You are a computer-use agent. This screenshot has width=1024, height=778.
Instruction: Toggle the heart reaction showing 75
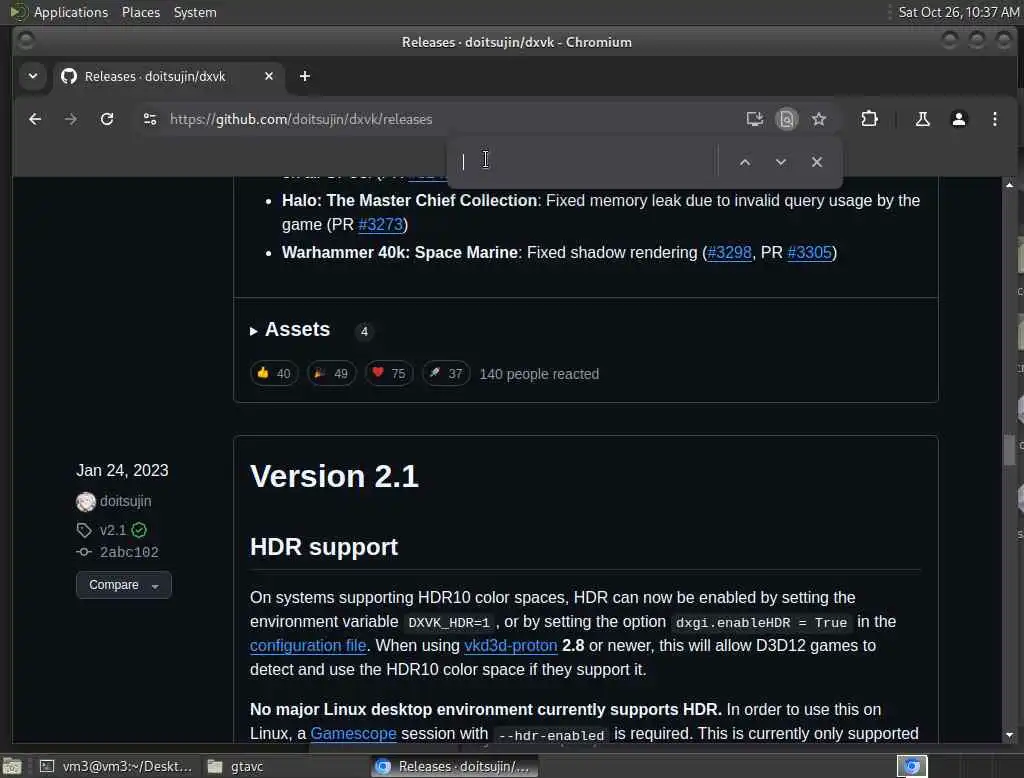[x=389, y=374]
